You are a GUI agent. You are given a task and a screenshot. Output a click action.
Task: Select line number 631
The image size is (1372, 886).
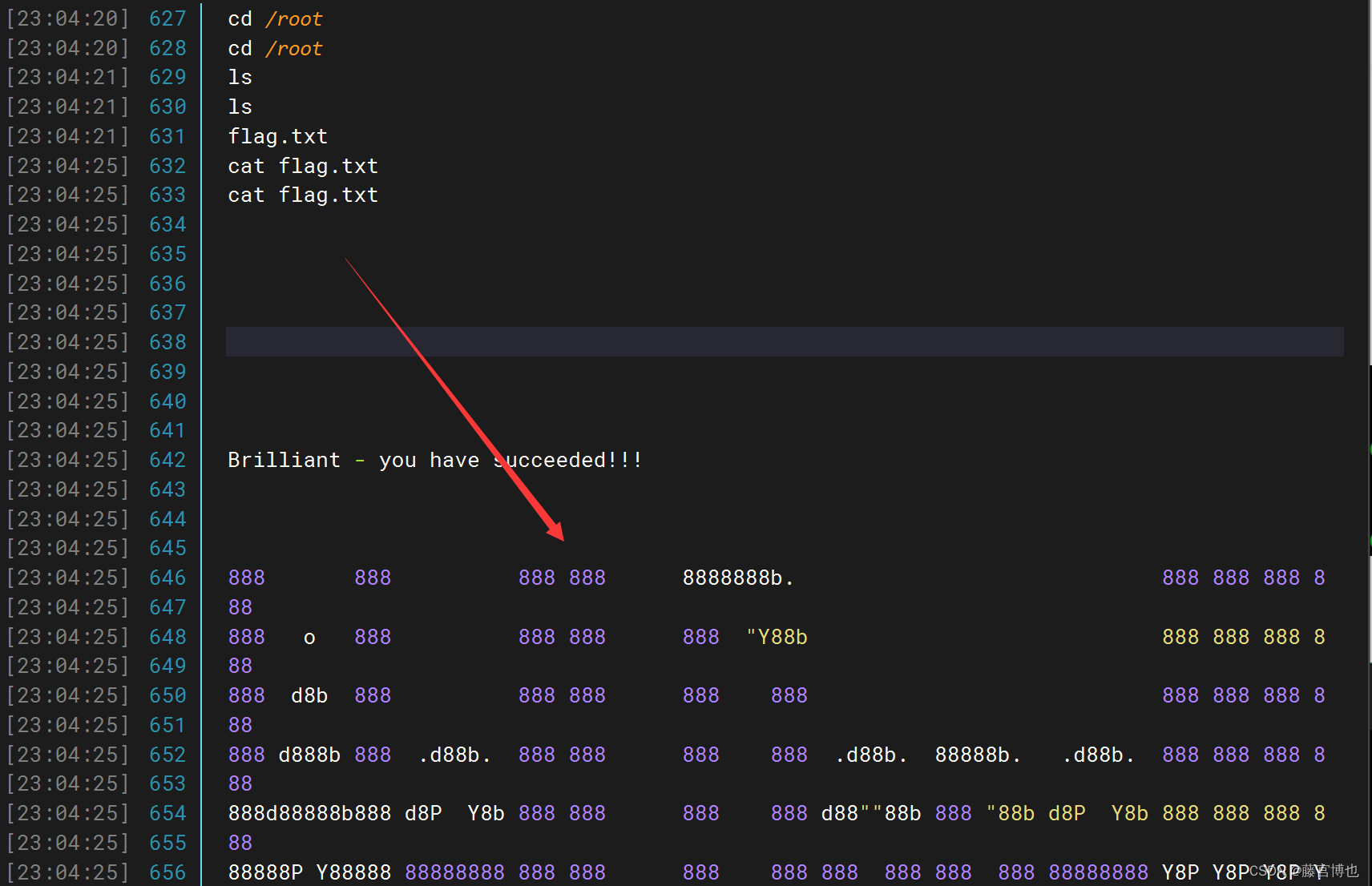coord(167,136)
